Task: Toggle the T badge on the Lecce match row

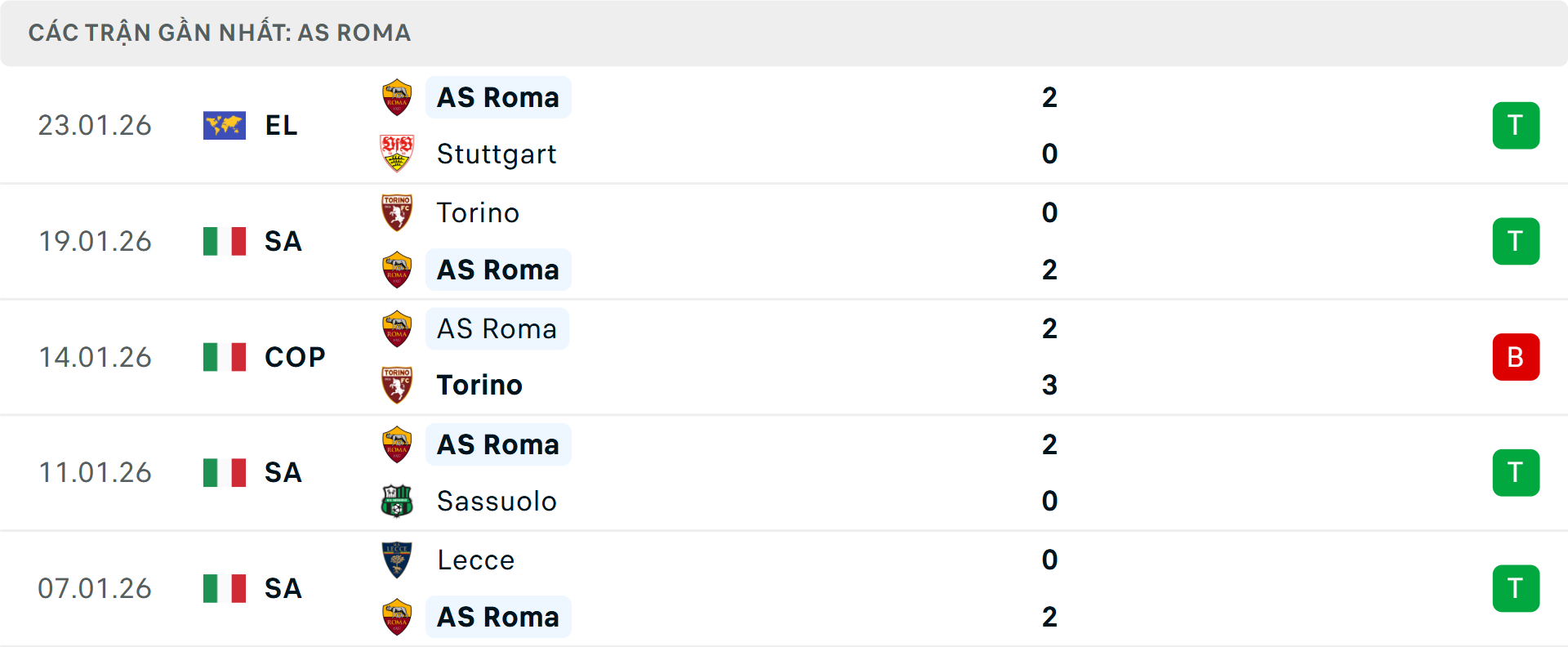Action: click(x=1516, y=588)
